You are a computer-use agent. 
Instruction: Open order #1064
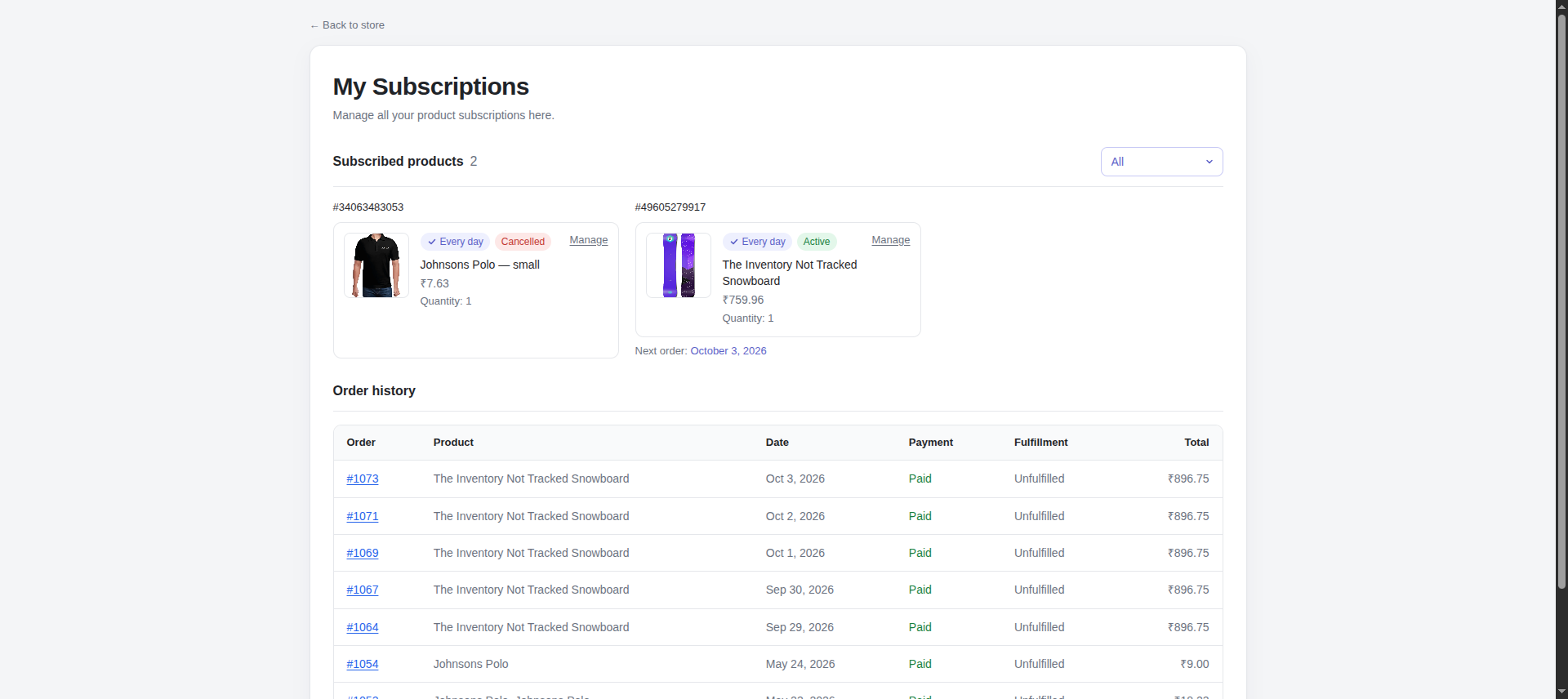pos(363,627)
